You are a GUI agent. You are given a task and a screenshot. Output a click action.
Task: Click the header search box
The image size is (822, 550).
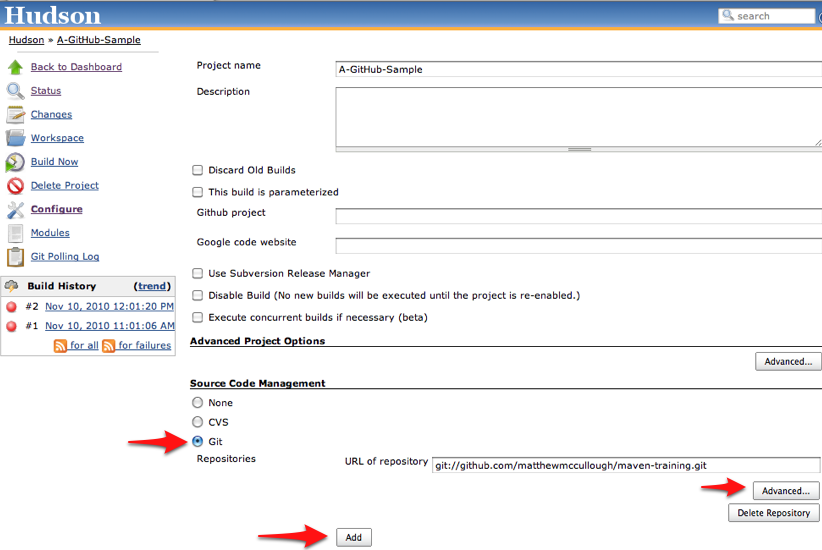(x=767, y=16)
